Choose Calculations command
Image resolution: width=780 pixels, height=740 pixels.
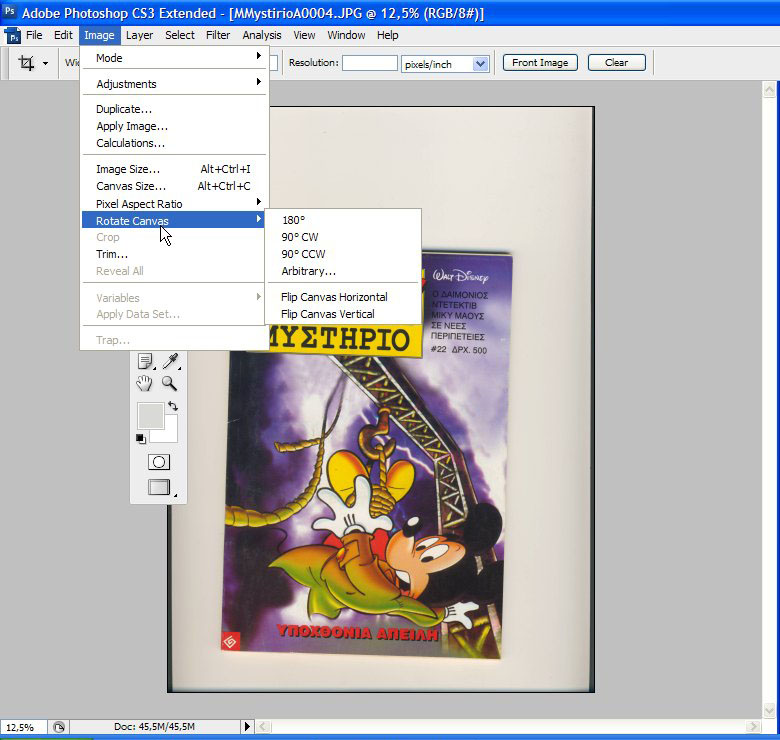(x=174, y=143)
